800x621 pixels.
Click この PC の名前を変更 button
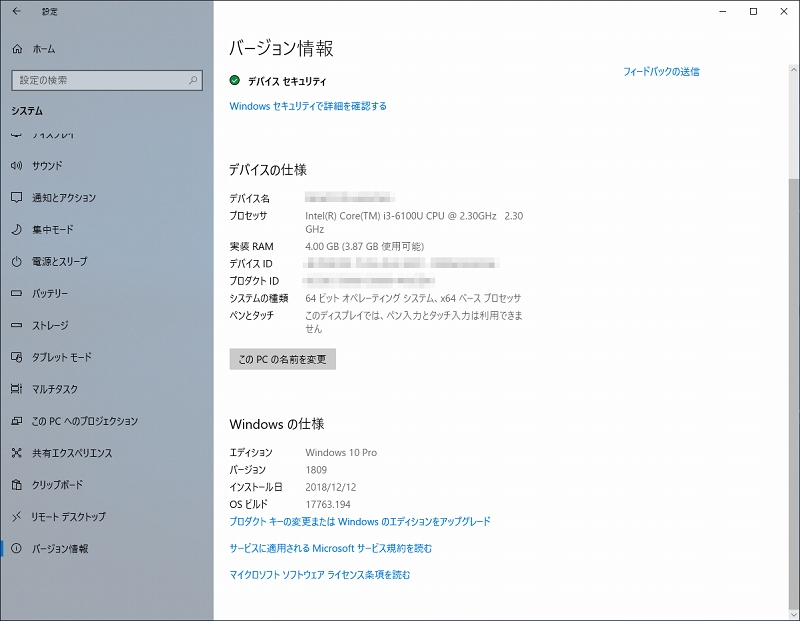283,359
